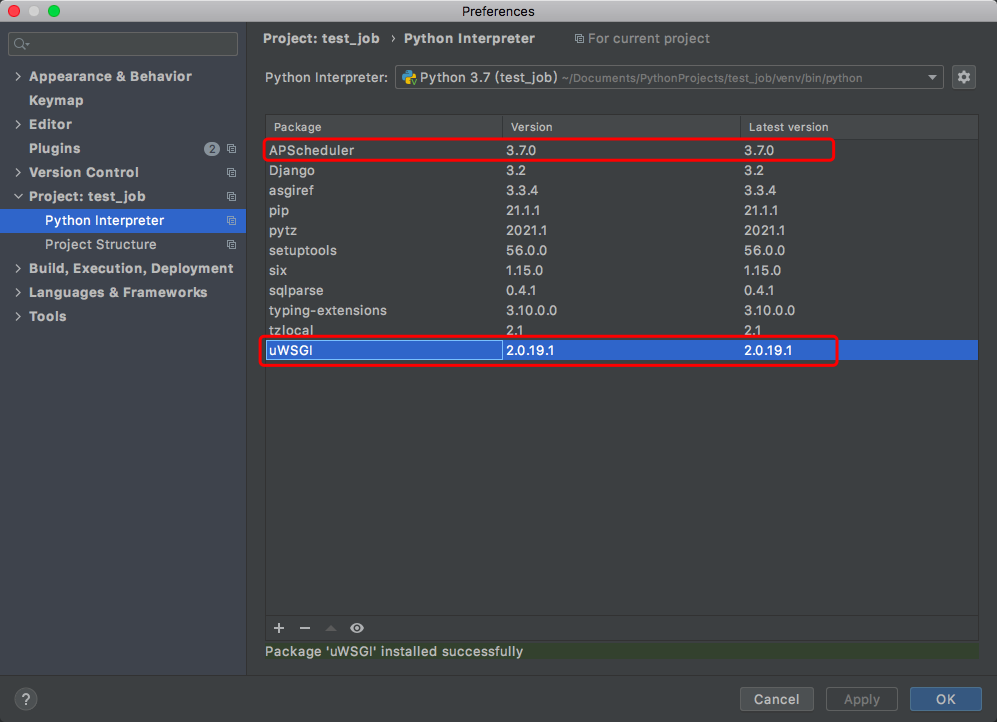997x722 pixels.
Task: Click the copy icon next to Python Interpreter
Action: click(231, 220)
